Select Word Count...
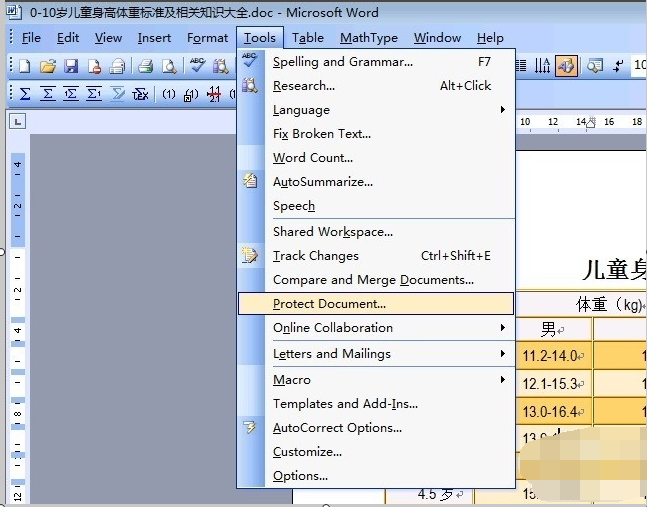This screenshot has width=647, height=507. 377,158
